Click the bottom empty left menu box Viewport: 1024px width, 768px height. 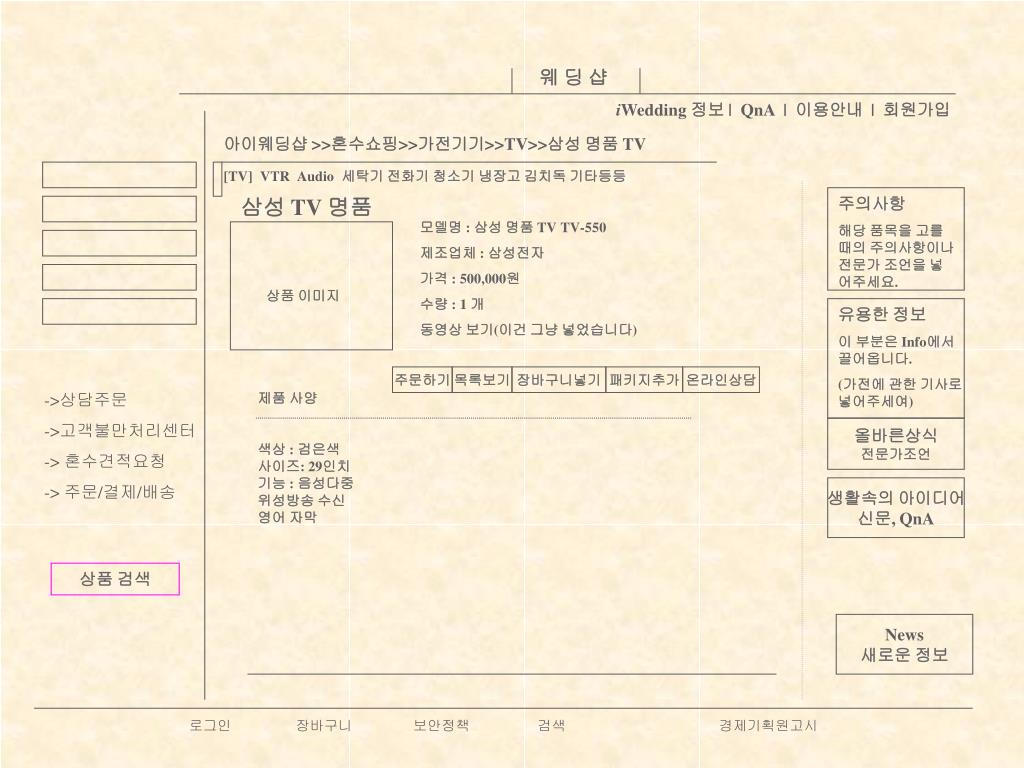coord(120,312)
